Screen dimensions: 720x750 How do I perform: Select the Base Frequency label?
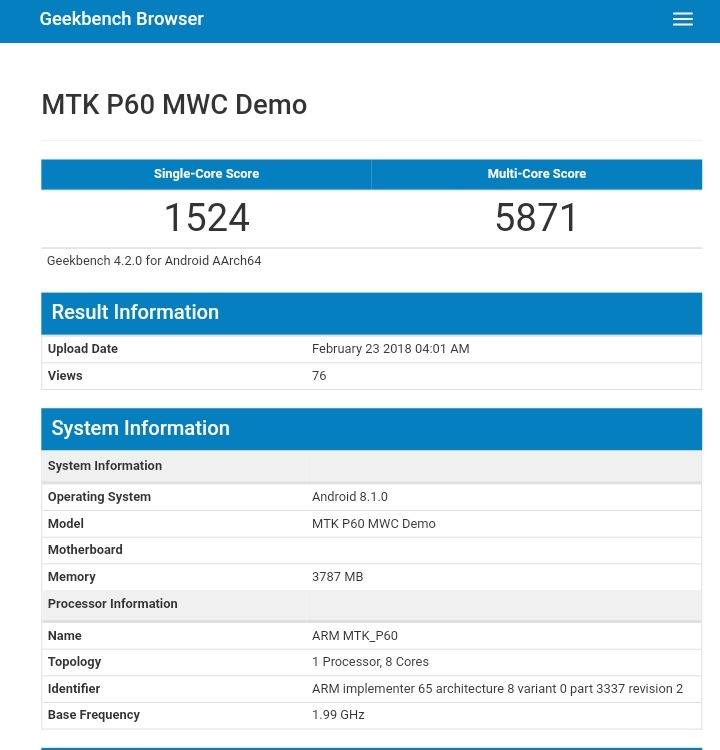94,715
